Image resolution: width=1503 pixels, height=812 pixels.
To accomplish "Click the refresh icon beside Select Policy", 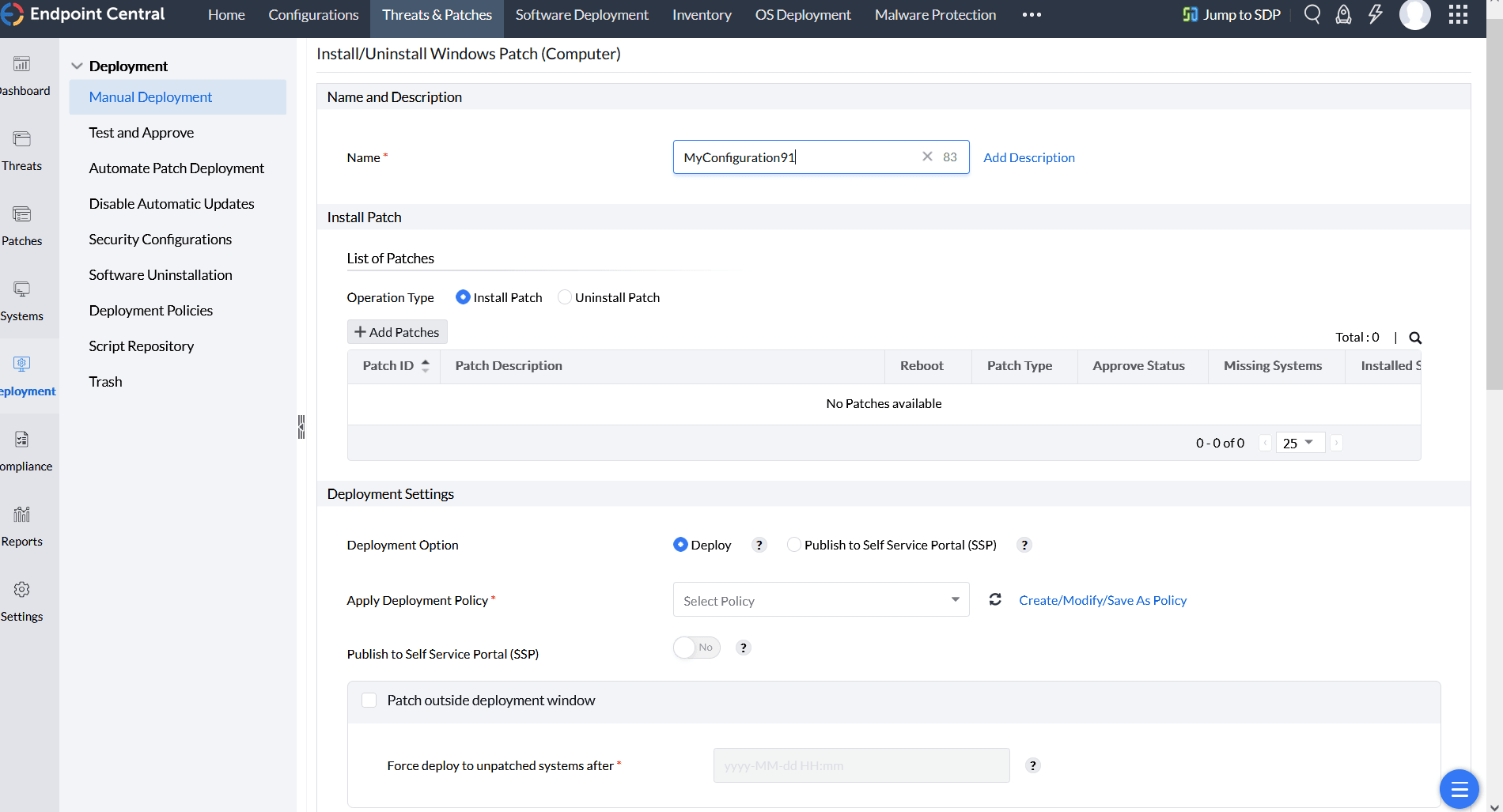I will [995, 600].
